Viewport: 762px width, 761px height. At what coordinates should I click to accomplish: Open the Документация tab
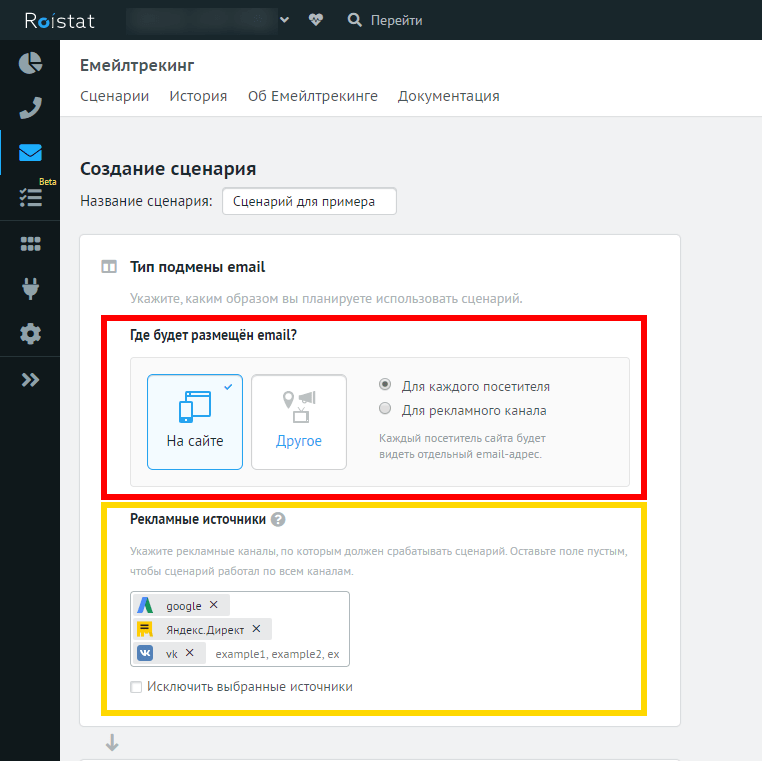449,96
